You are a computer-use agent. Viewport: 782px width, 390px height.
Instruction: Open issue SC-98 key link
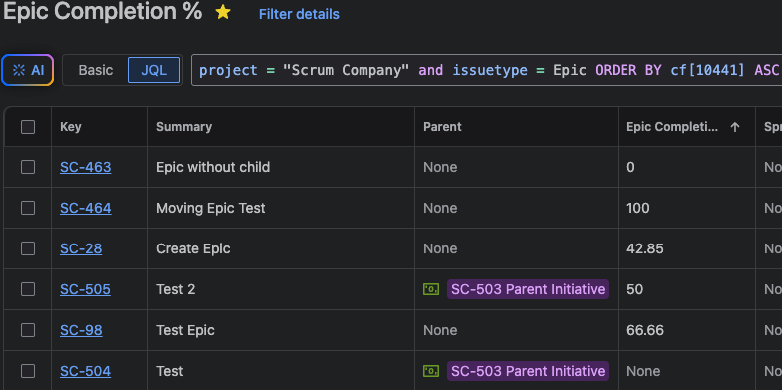pos(81,330)
